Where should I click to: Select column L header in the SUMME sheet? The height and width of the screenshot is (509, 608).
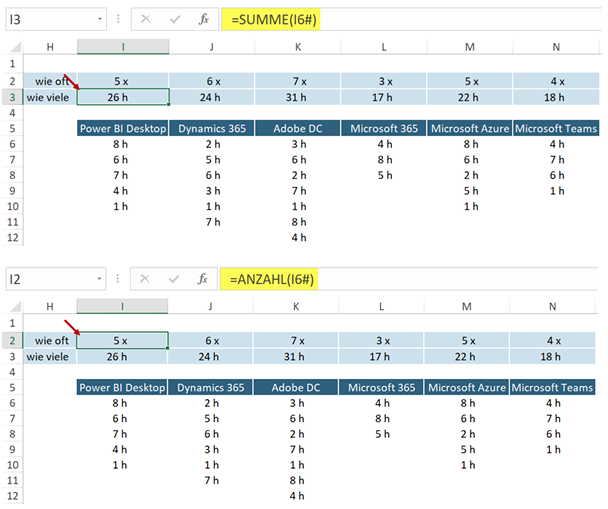tap(384, 47)
